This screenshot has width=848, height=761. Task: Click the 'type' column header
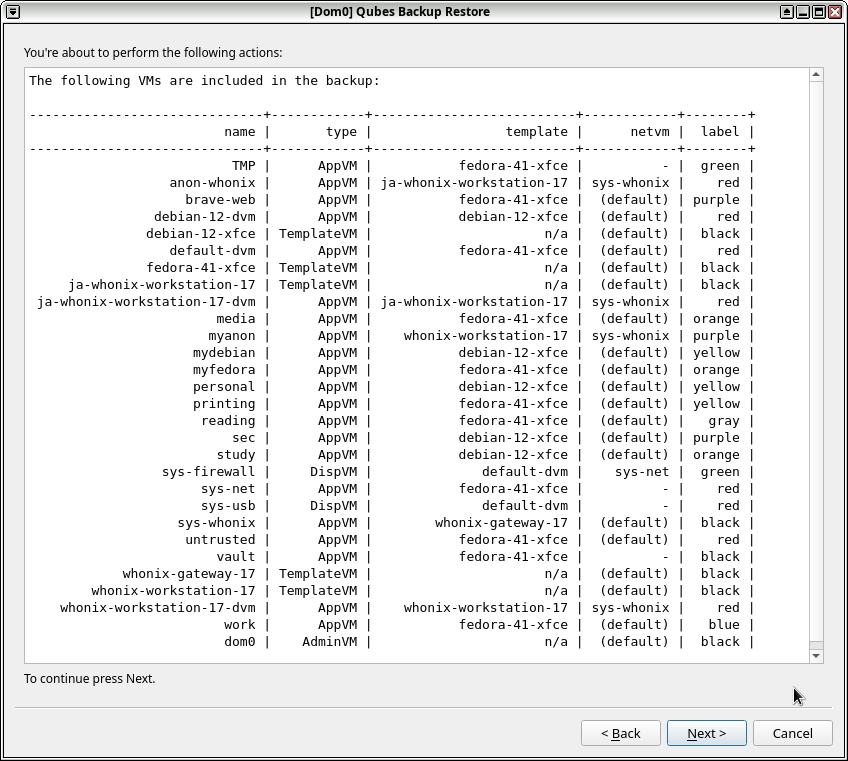pos(341,132)
